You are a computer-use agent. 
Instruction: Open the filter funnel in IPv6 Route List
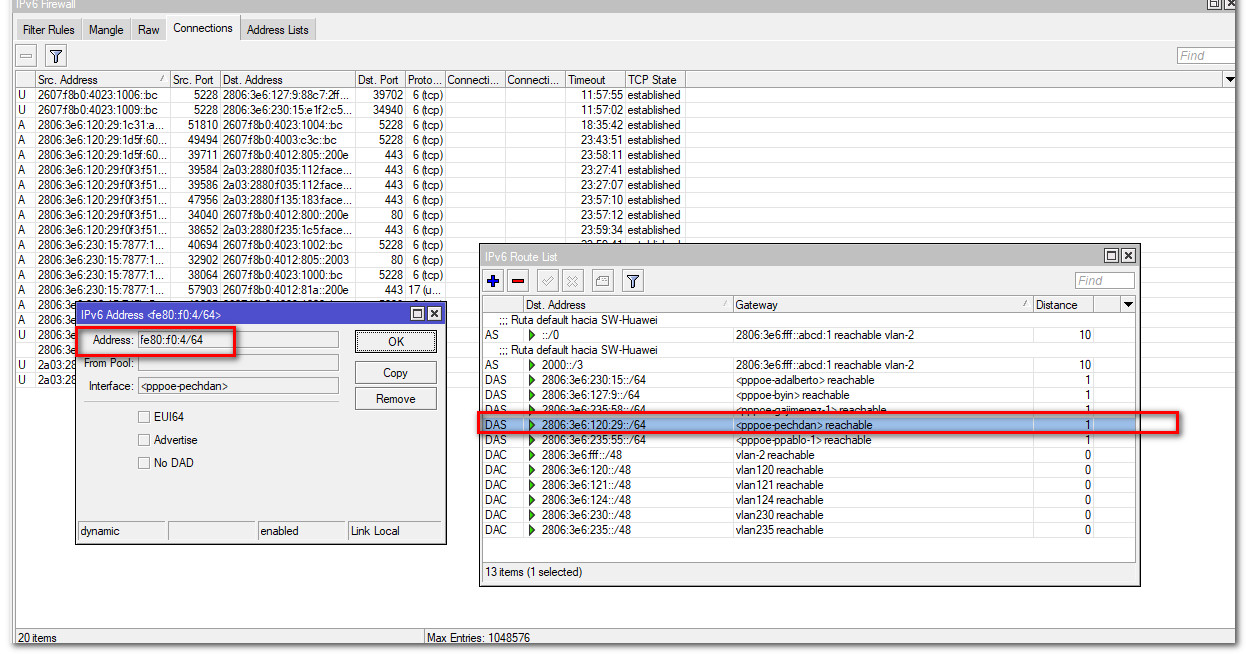click(x=633, y=281)
